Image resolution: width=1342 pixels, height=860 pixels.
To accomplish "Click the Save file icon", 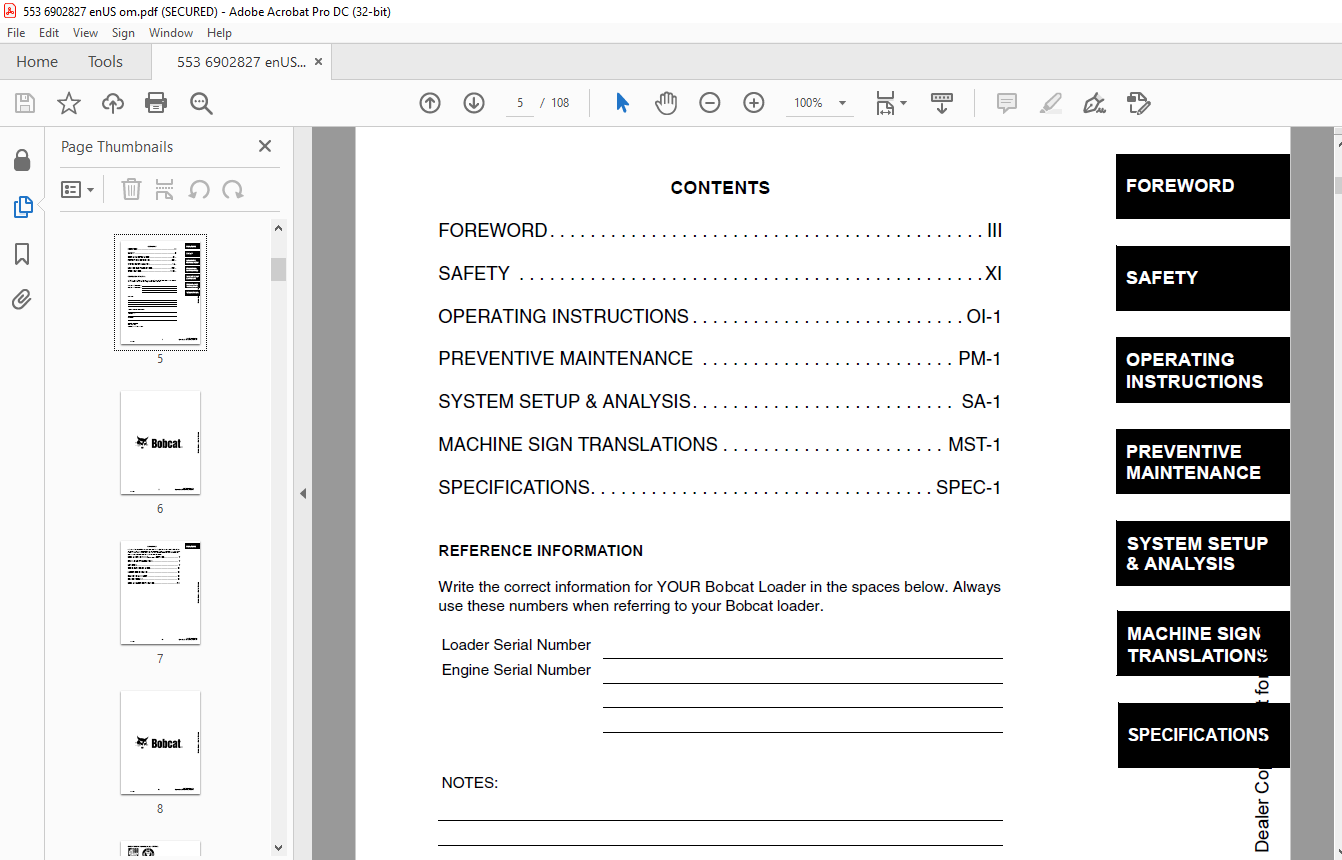I will tap(25, 103).
